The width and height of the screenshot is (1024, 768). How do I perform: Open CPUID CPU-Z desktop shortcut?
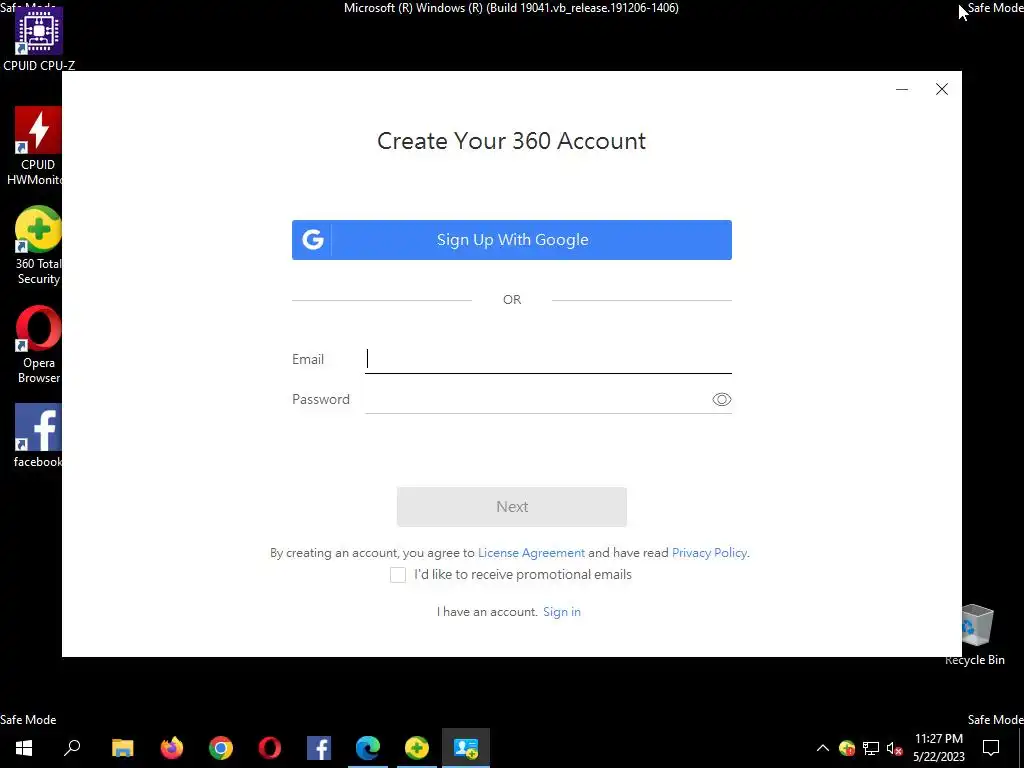point(39,39)
